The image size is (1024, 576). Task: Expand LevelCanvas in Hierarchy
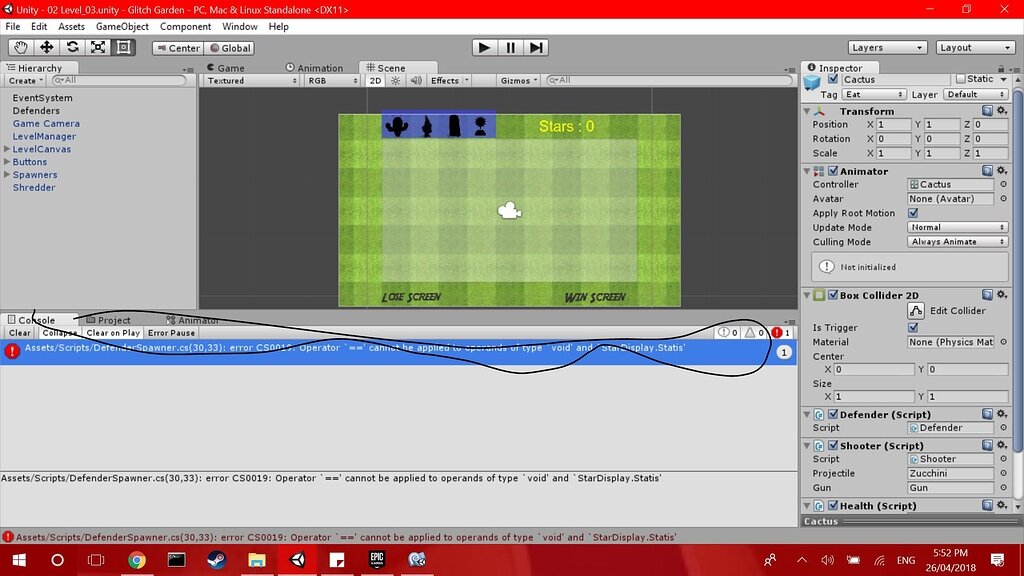click(x=7, y=149)
